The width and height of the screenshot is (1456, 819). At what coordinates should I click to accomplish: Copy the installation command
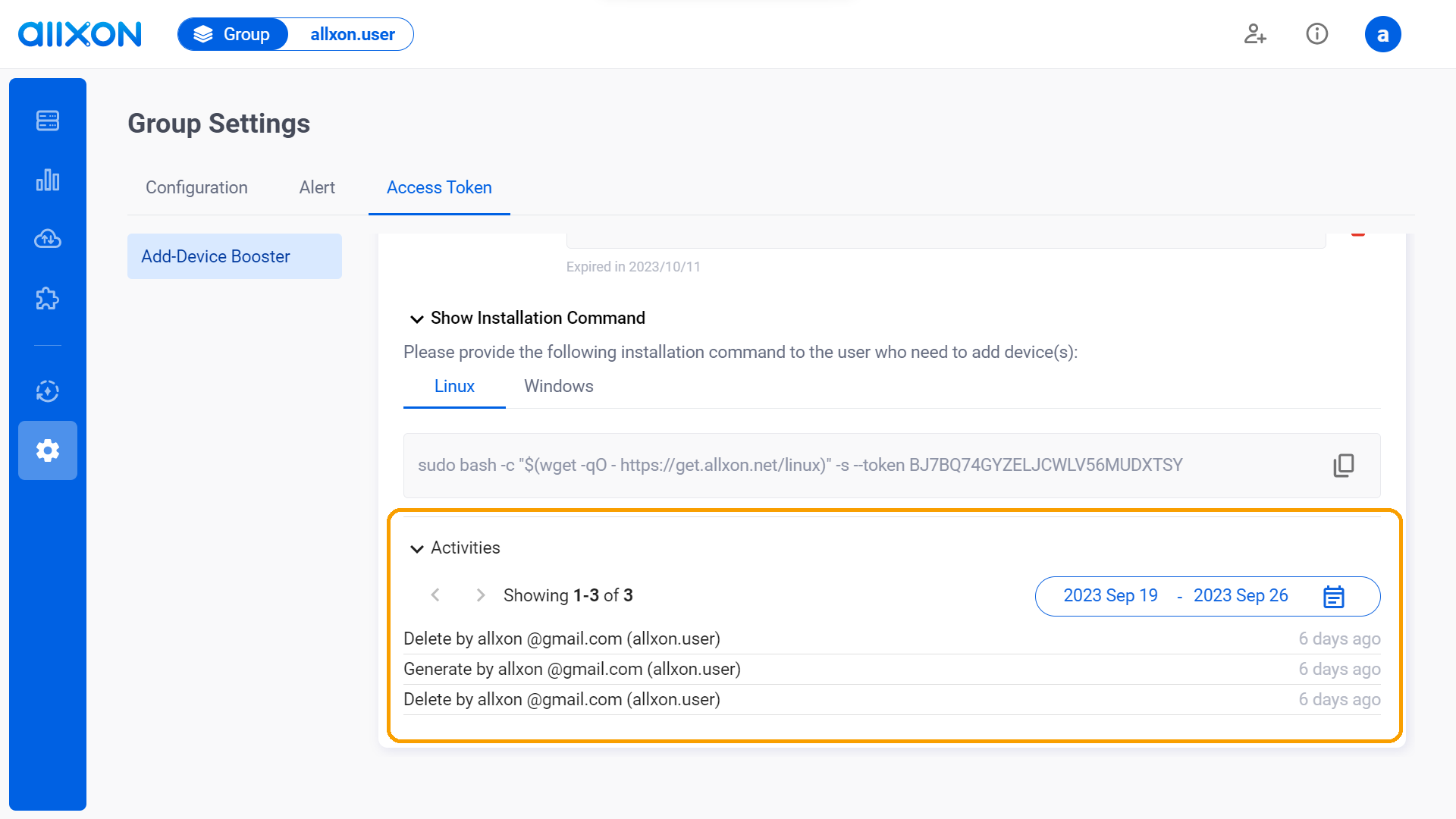point(1343,465)
